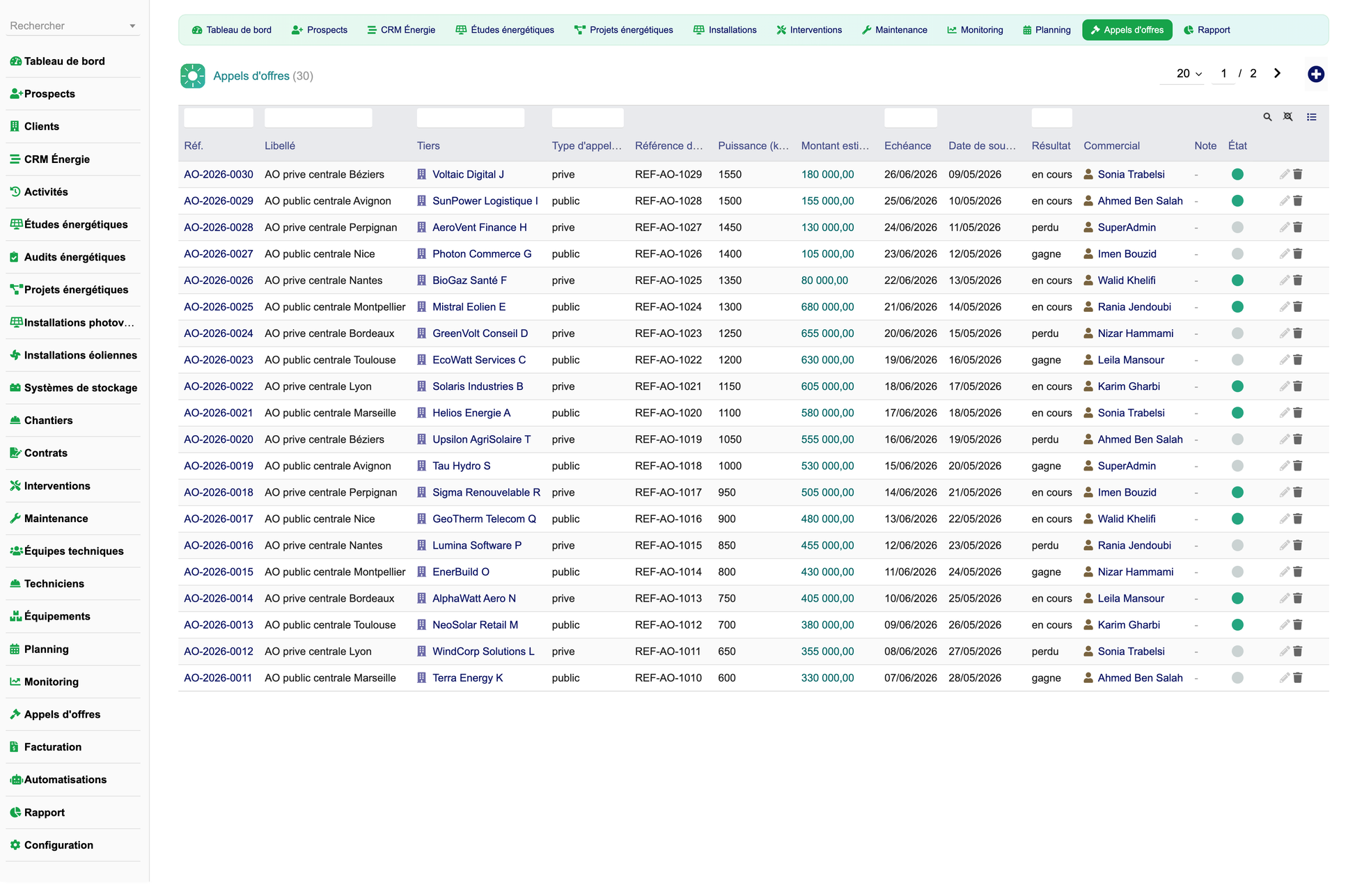Click the clear filters icon in table header

pyautogui.click(x=1288, y=117)
